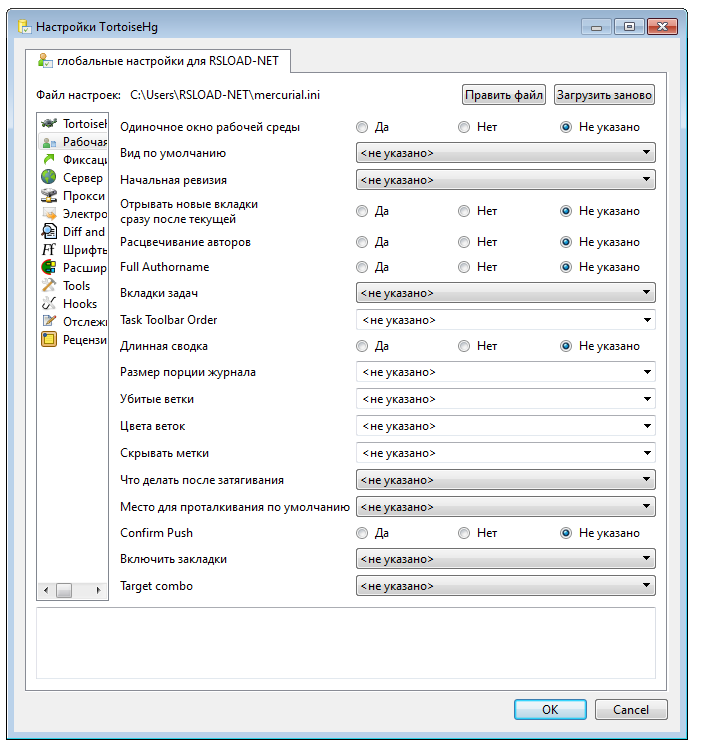Open the Workbench (Рабочая) settings icon
Viewport: 705px width, 746px height.
pos(49,142)
